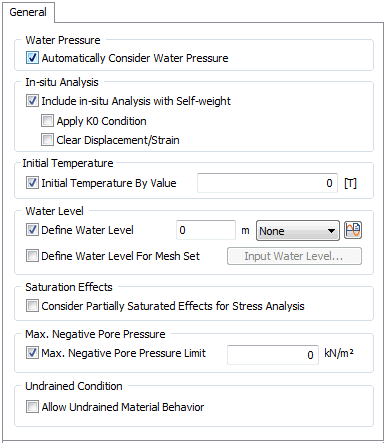
Task: Select the negative pore pressure limit field
Action: pos(273,355)
